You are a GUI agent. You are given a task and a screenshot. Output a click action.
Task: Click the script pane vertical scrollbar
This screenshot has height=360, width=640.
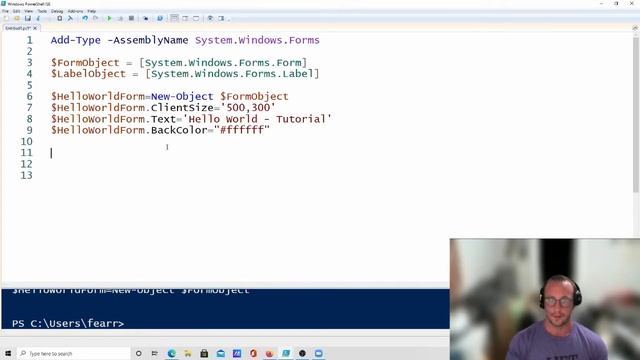[636, 115]
